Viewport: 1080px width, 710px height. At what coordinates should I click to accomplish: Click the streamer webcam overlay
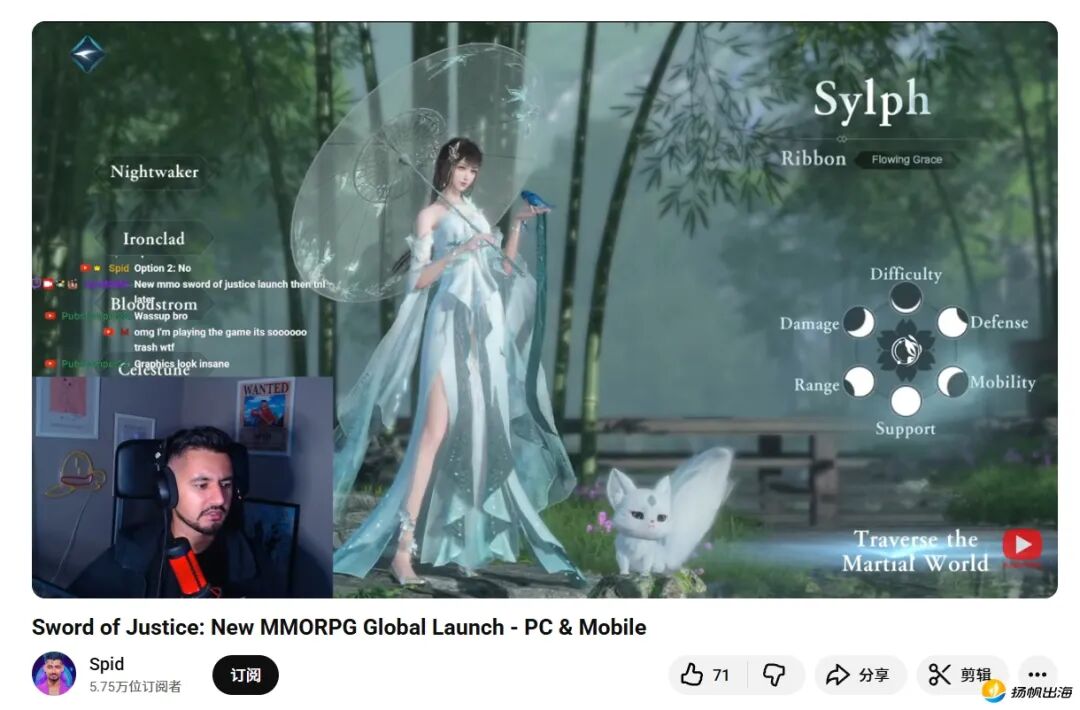pyautogui.click(x=183, y=487)
